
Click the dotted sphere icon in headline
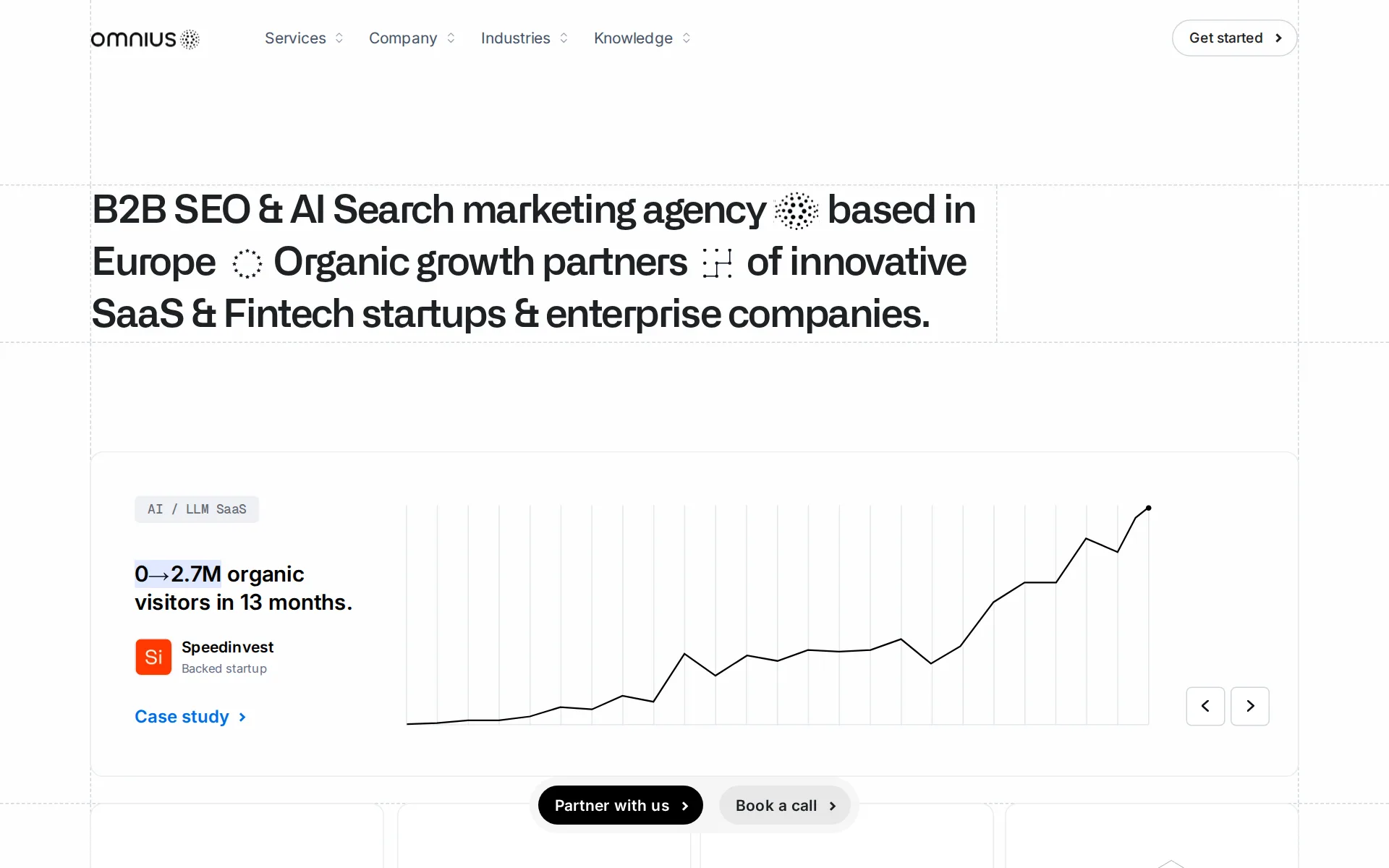tap(796, 211)
